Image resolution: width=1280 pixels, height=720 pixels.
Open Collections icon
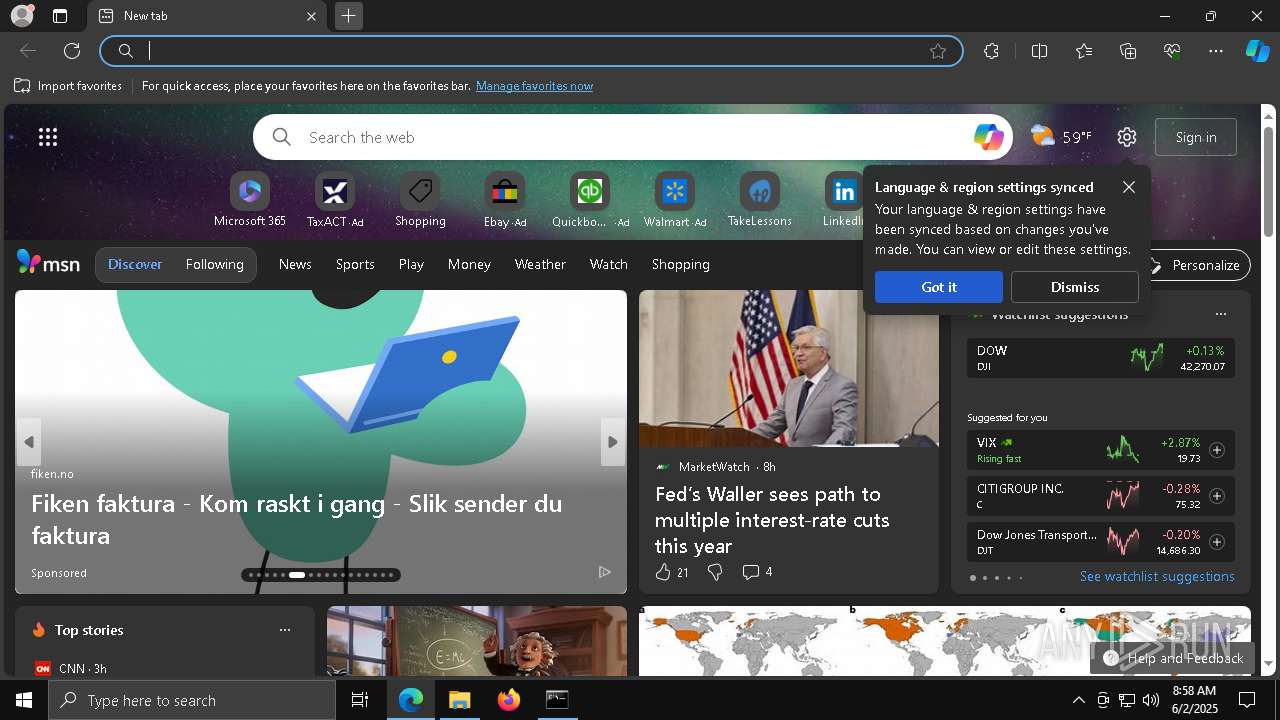(x=1128, y=51)
